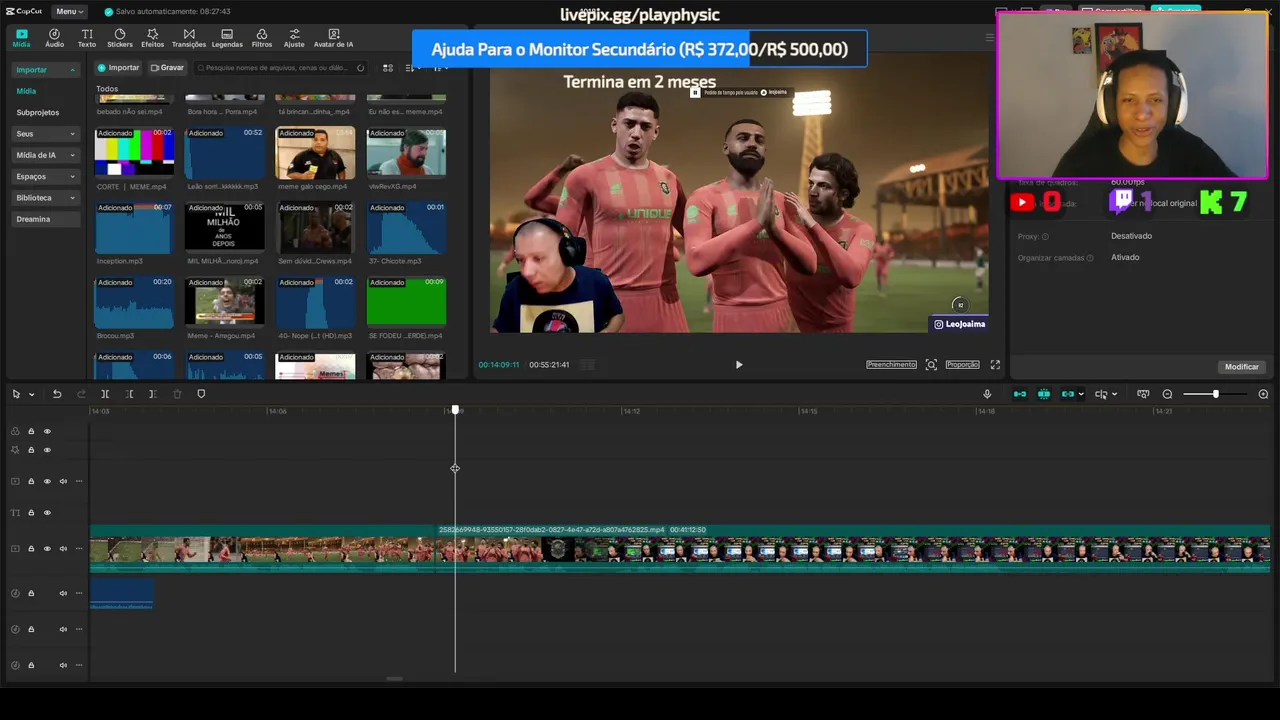Select the CORTE | MEME.mp4 thumbnail

(x=134, y=153)
